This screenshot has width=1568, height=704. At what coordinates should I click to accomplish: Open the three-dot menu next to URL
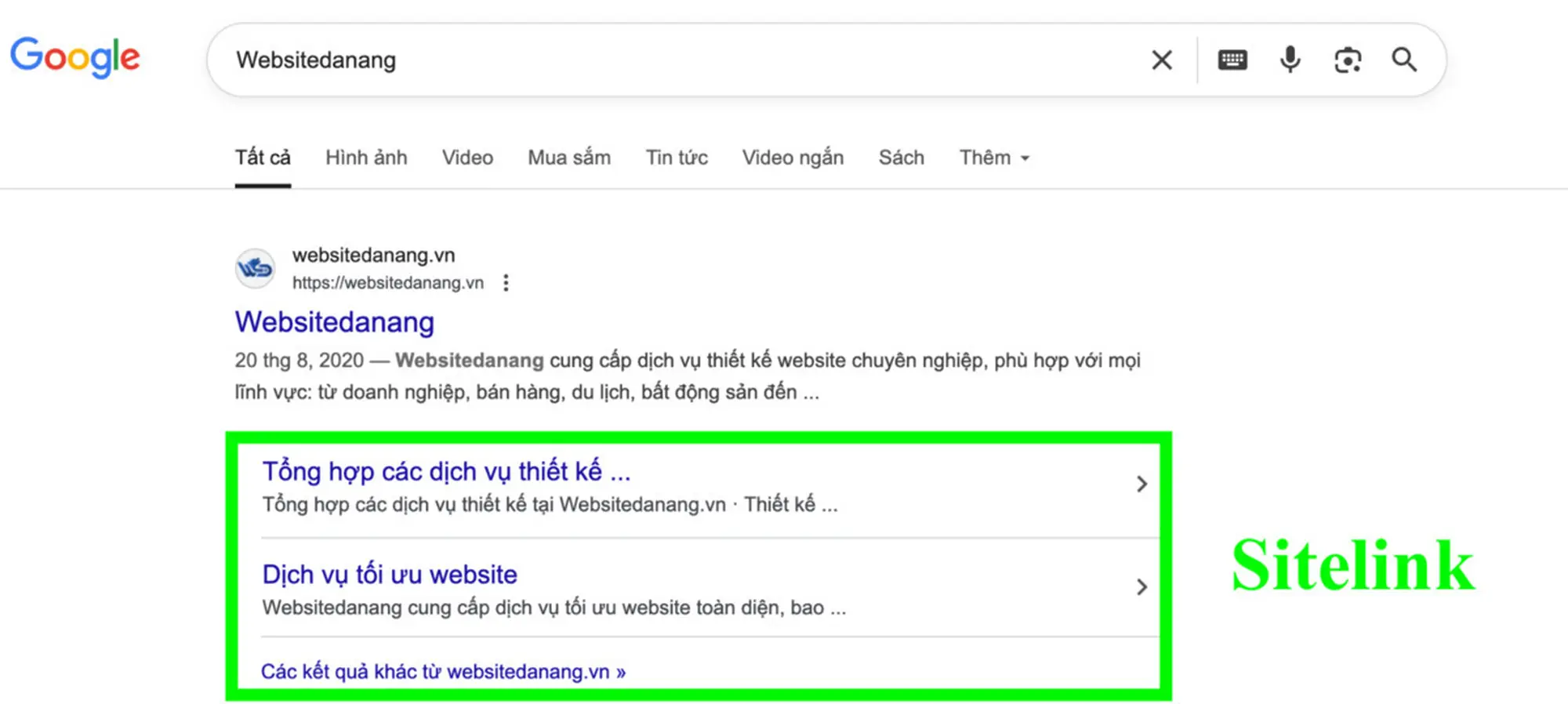tap(506, 283)
